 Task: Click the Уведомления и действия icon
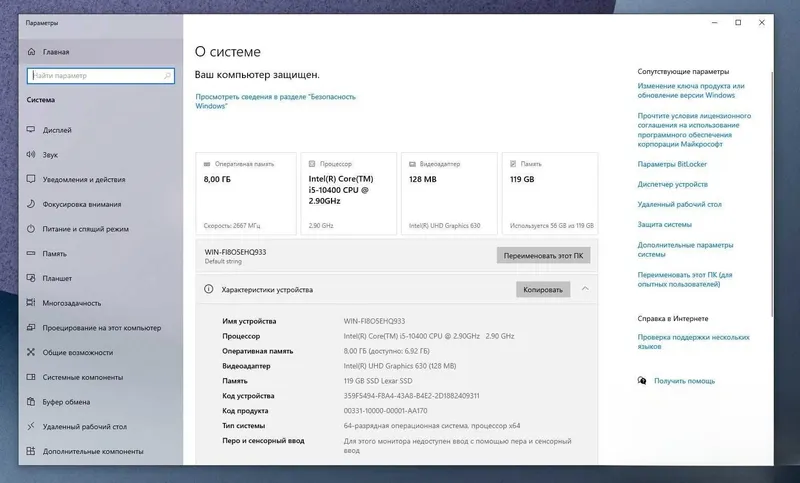(31, 179)
